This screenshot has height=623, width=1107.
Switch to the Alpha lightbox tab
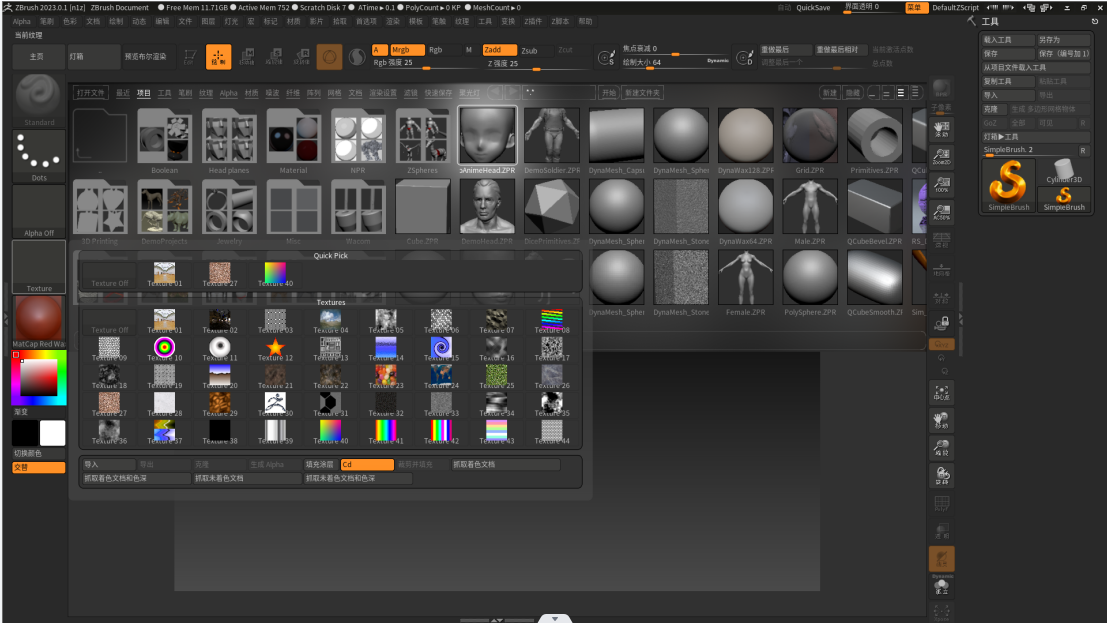tap(229, 93)
